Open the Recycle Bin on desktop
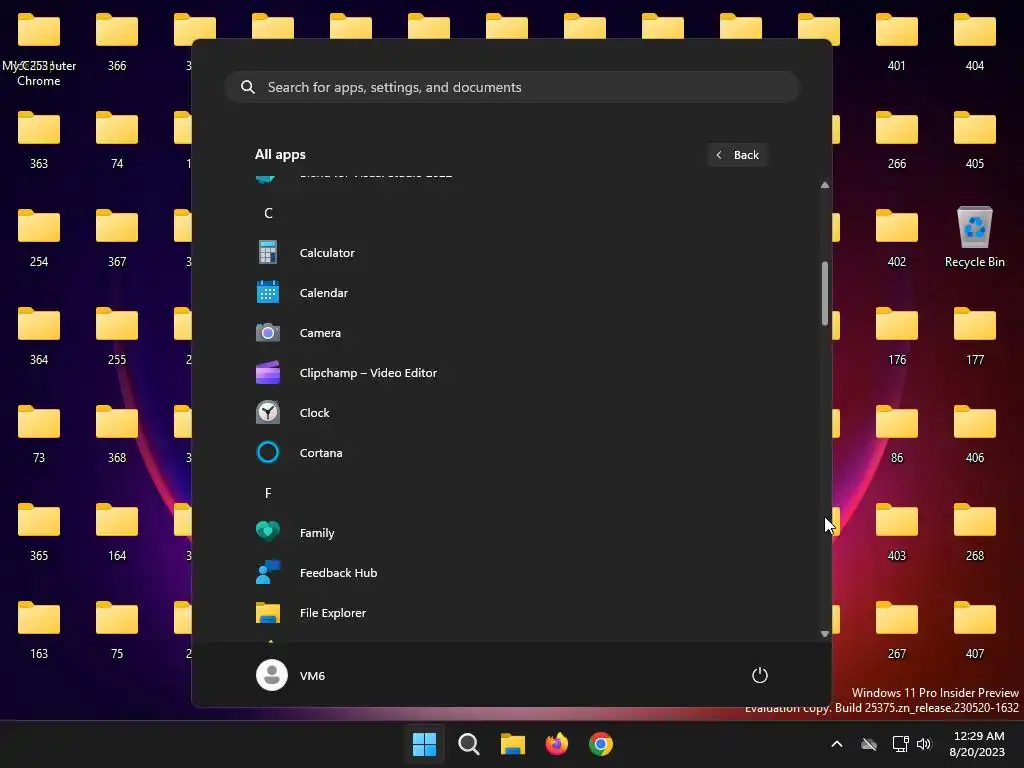Screen dimensions: 1024x768 [x=974, y=237]
